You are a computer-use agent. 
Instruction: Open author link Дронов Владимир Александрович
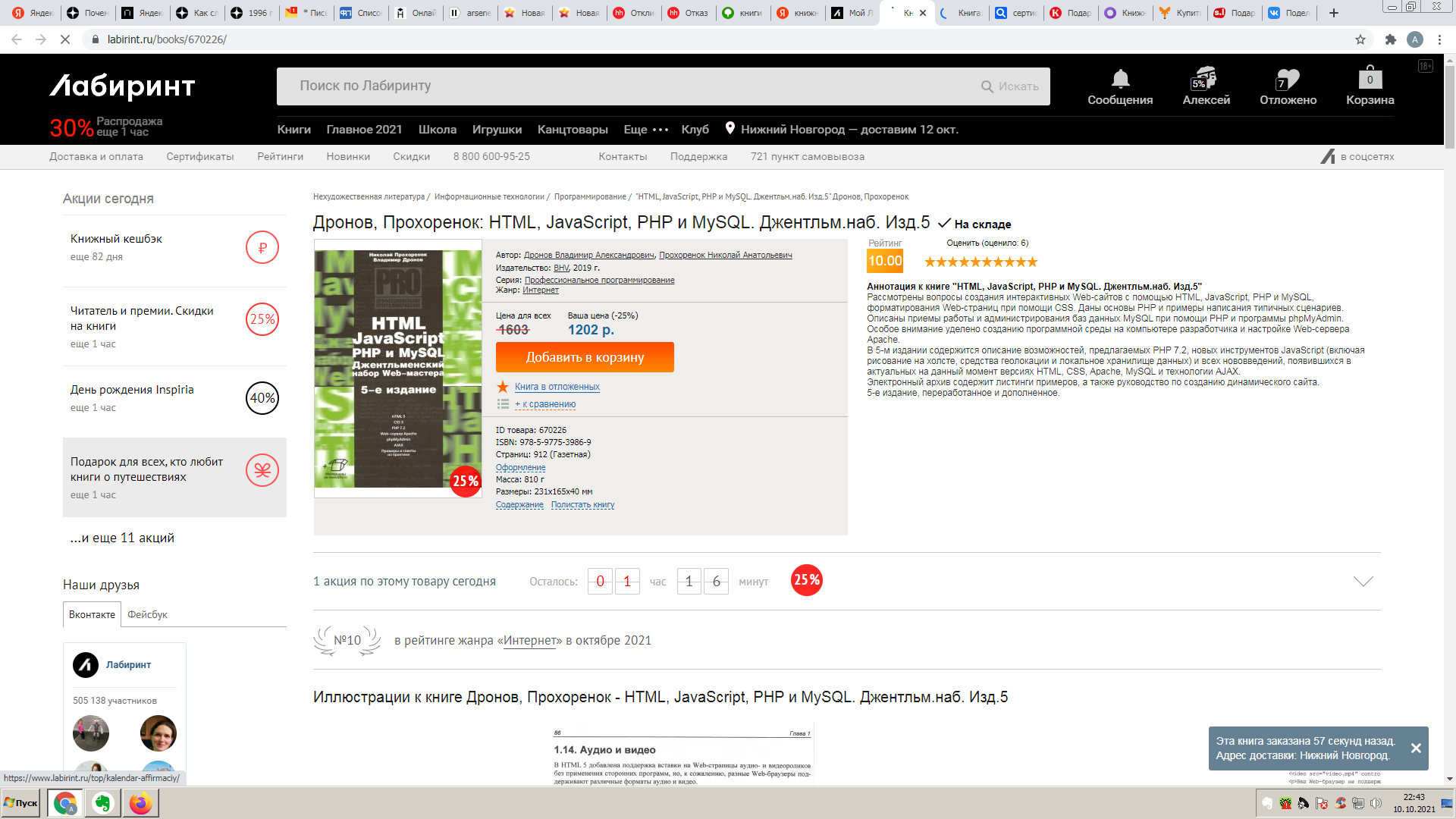point(589,255)
